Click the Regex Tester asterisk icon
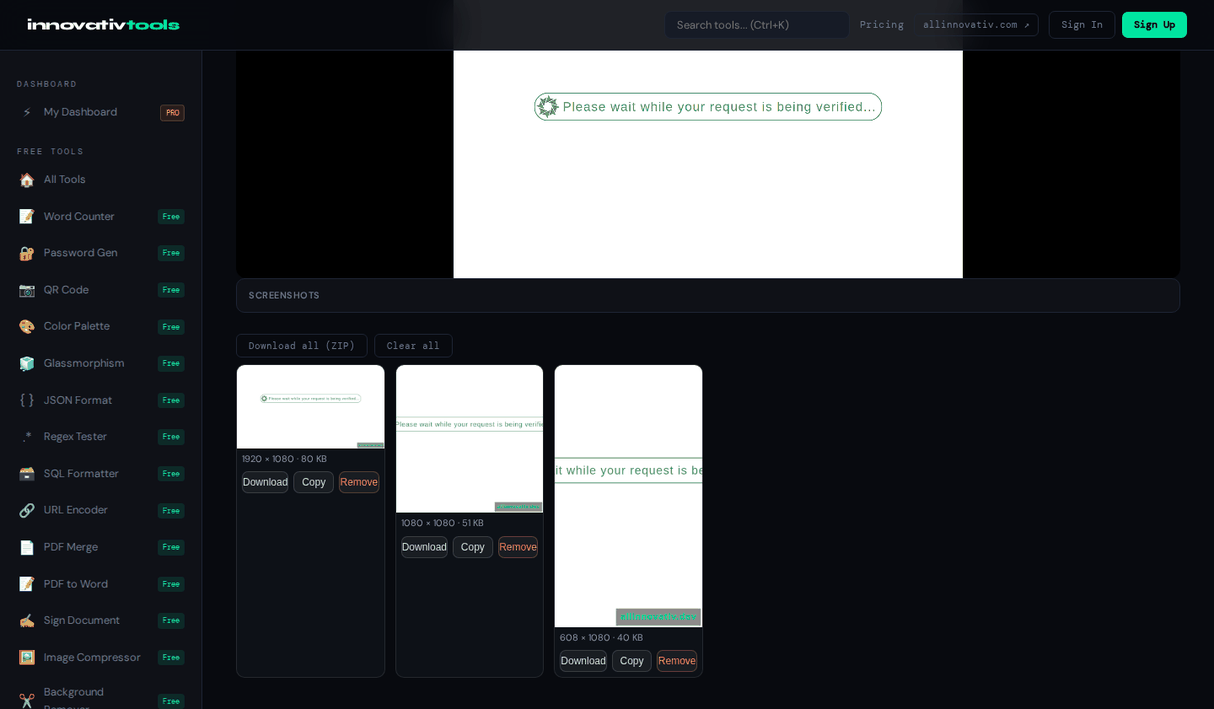 [27, 437]
